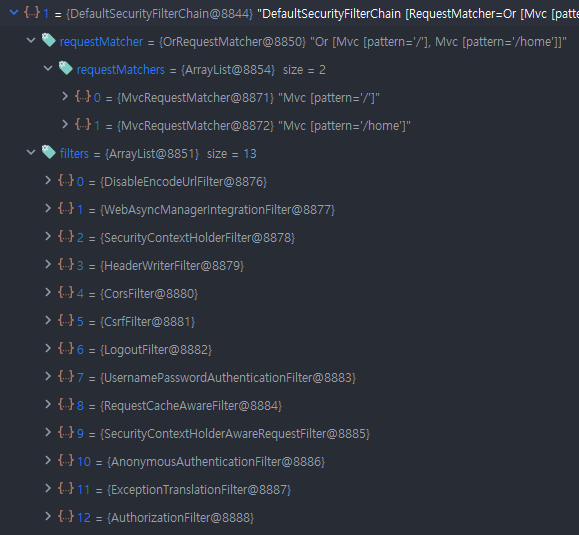Image resolution: width=579 pixels, height=535 pixels.
Task: Click object braces icon of HeaderWriterFilter row
Action: point(66,264)
